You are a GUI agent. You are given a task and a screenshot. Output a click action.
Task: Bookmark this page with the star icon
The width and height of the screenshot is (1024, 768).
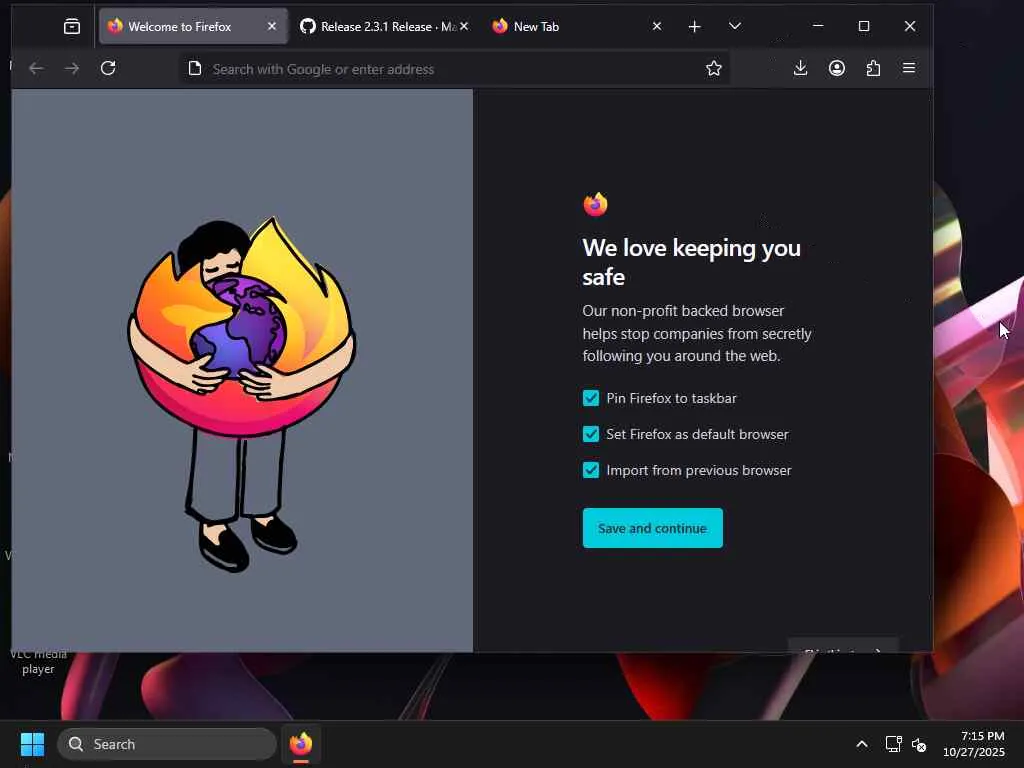[714, 69]
